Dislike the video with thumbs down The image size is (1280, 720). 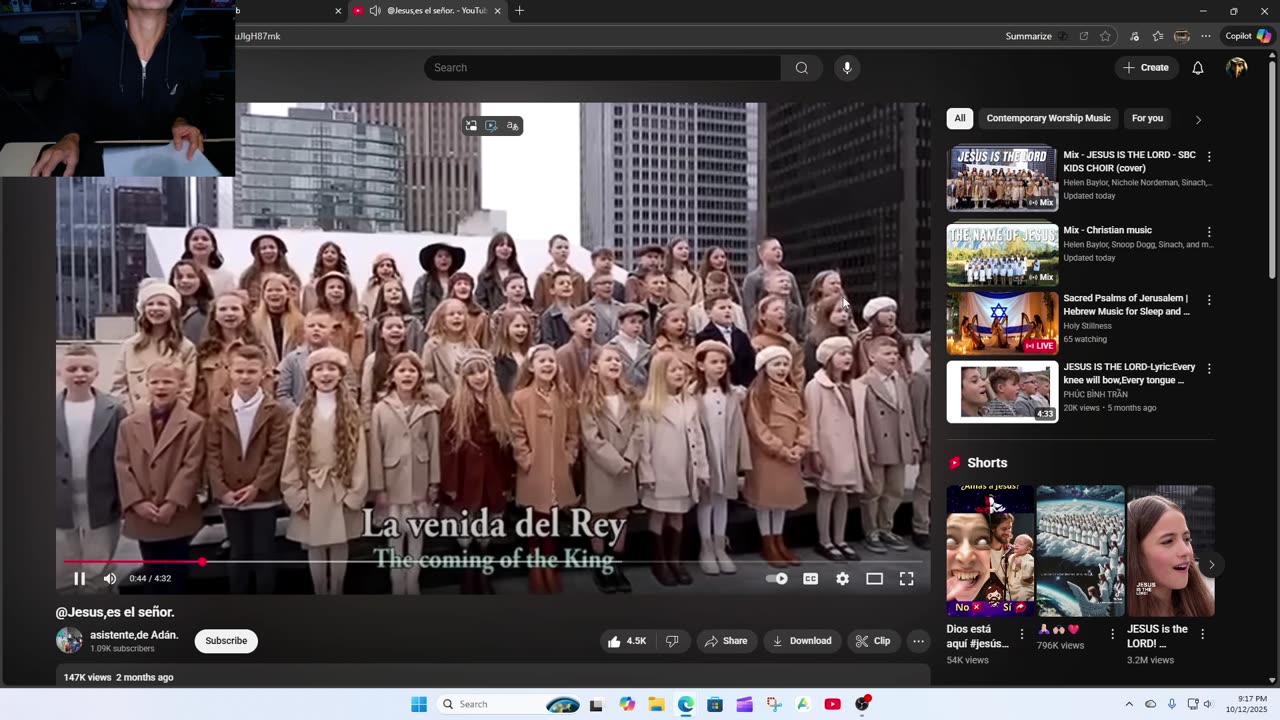pyautogui.click(x=672, y=641)
